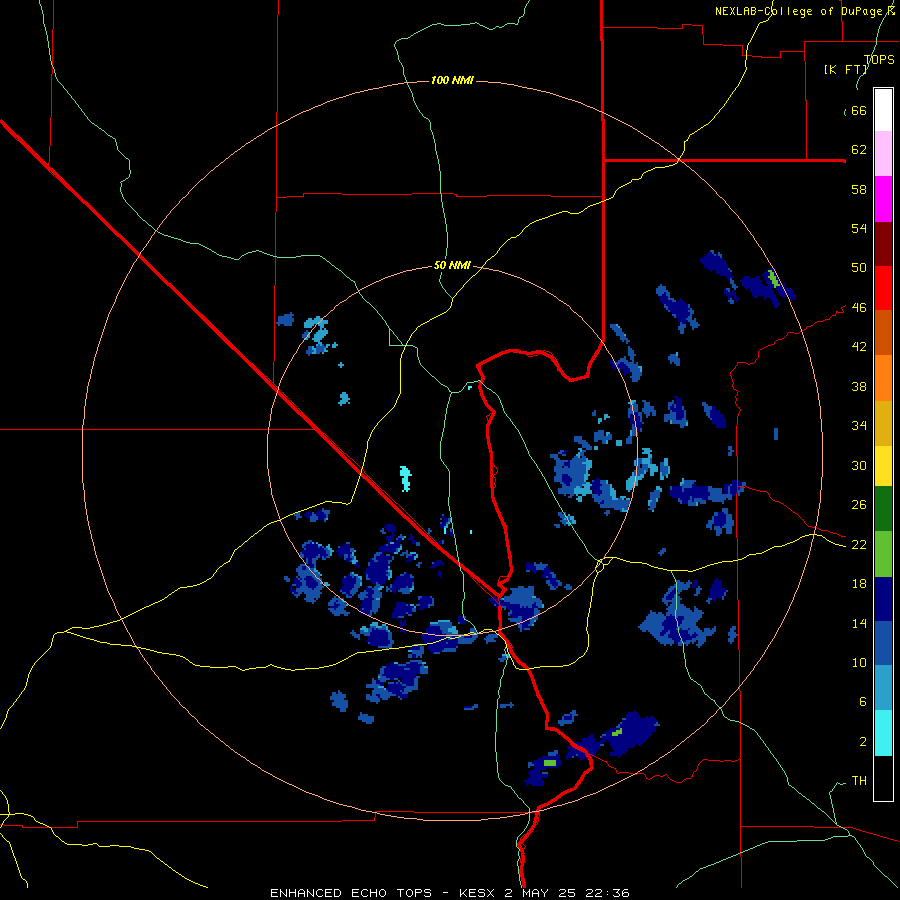Click the white swatch in the tops legend
The image size is (900, 900).
[883, 110]
